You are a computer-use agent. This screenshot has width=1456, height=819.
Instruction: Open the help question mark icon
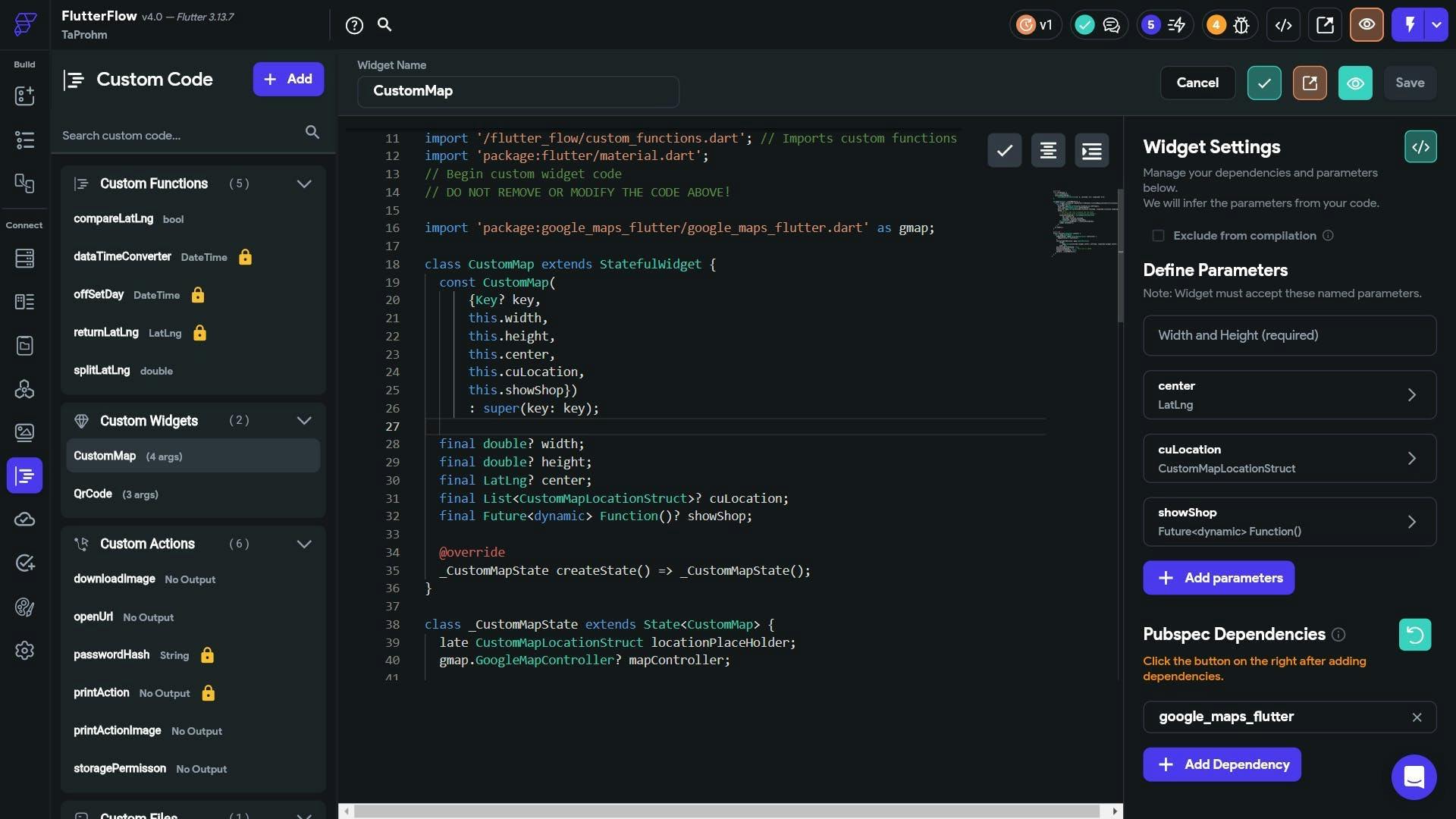point(354,25)
